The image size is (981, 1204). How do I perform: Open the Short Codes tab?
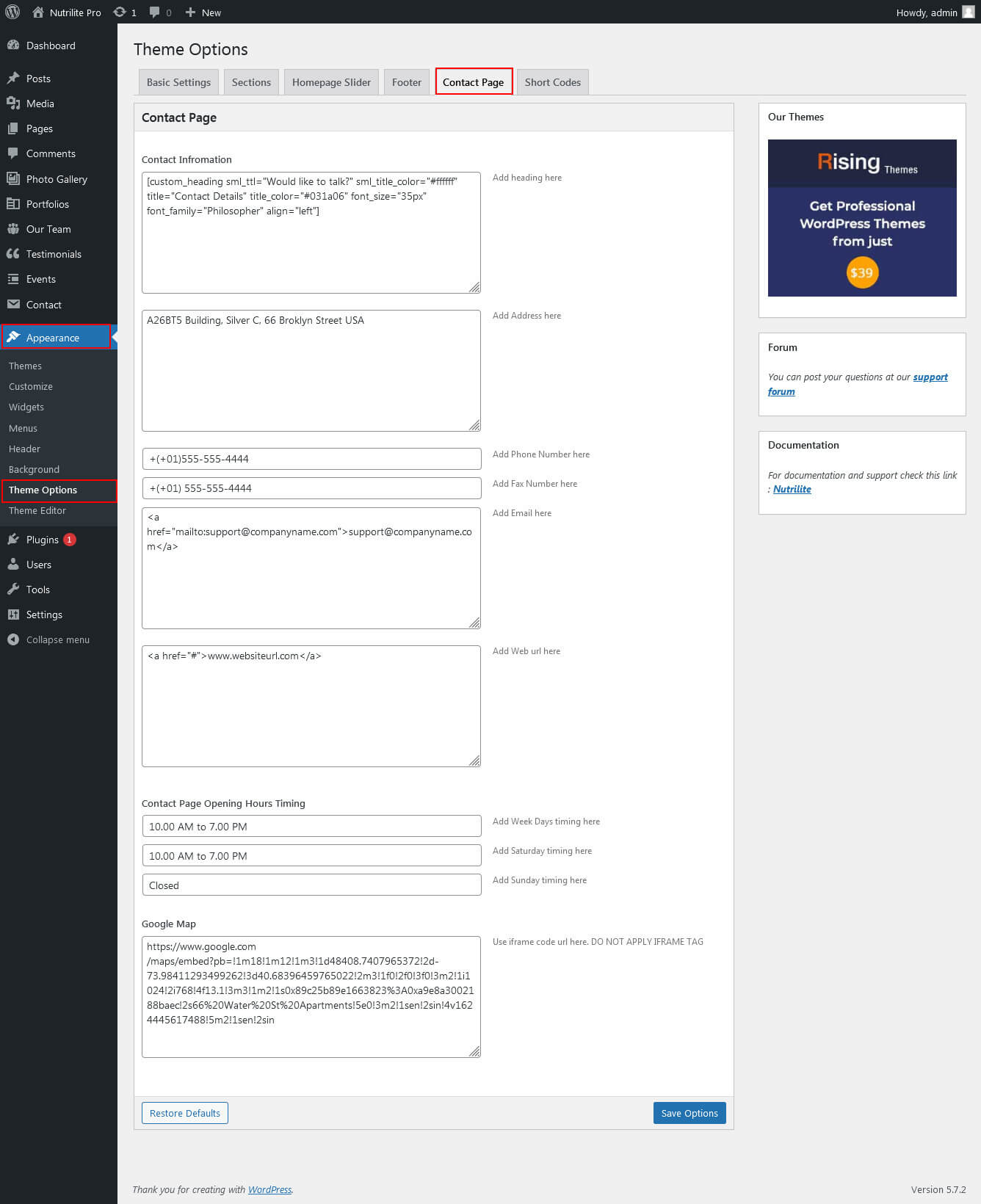coord(552,82)
